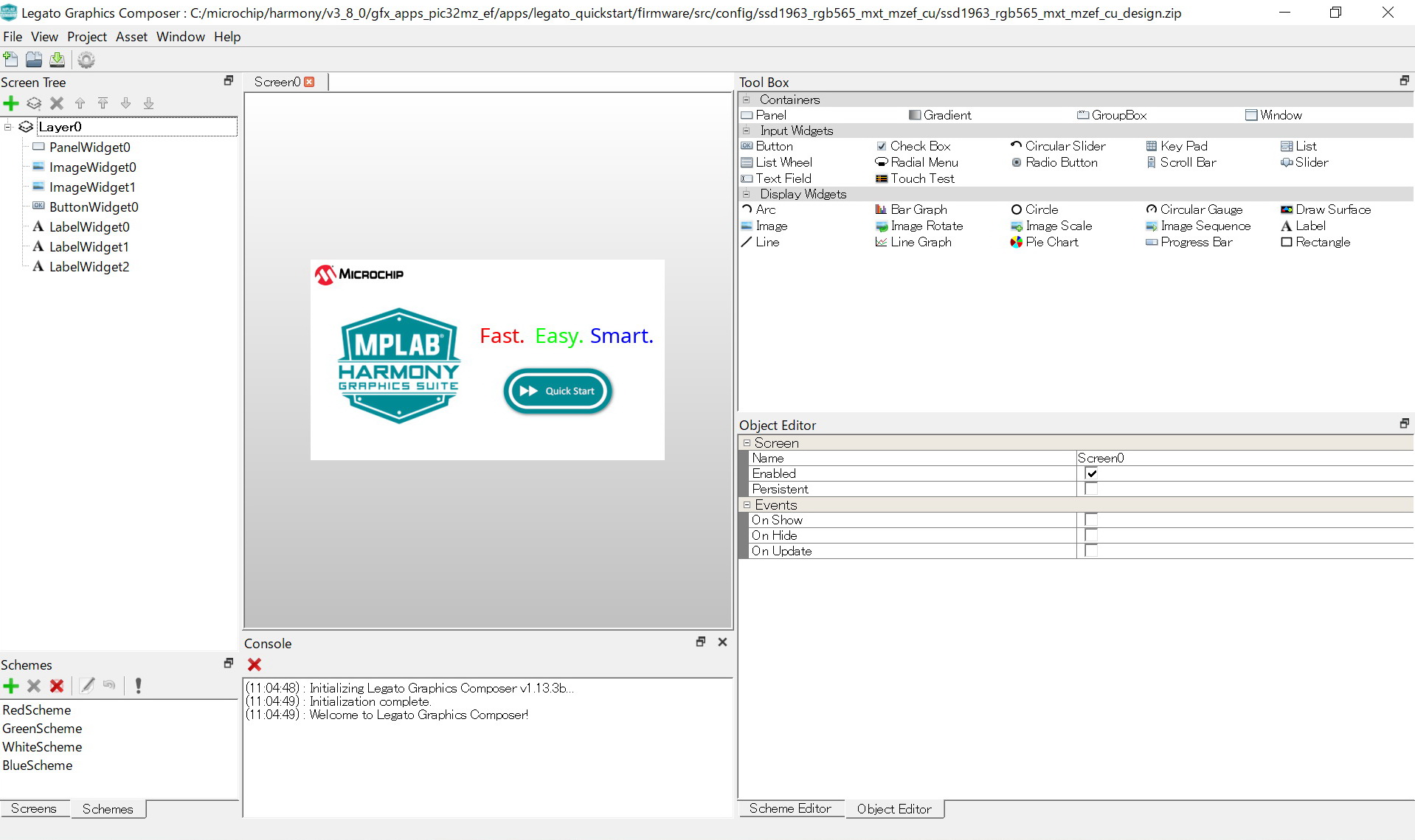Enable the On Update event checkbox
This screenshot has width=1415, height=840.
pyautogui.click(x=1091, y=551)
